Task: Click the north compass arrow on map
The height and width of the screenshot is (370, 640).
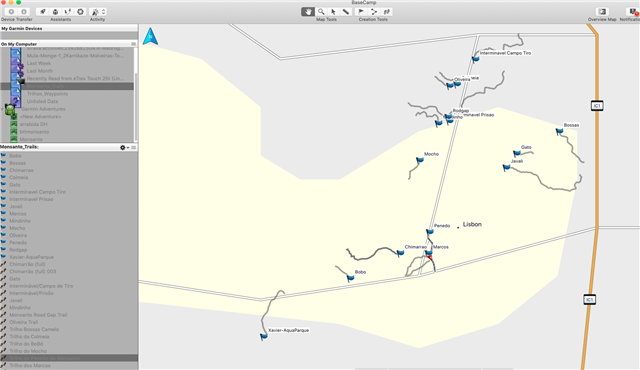Action: coord(150,36)
